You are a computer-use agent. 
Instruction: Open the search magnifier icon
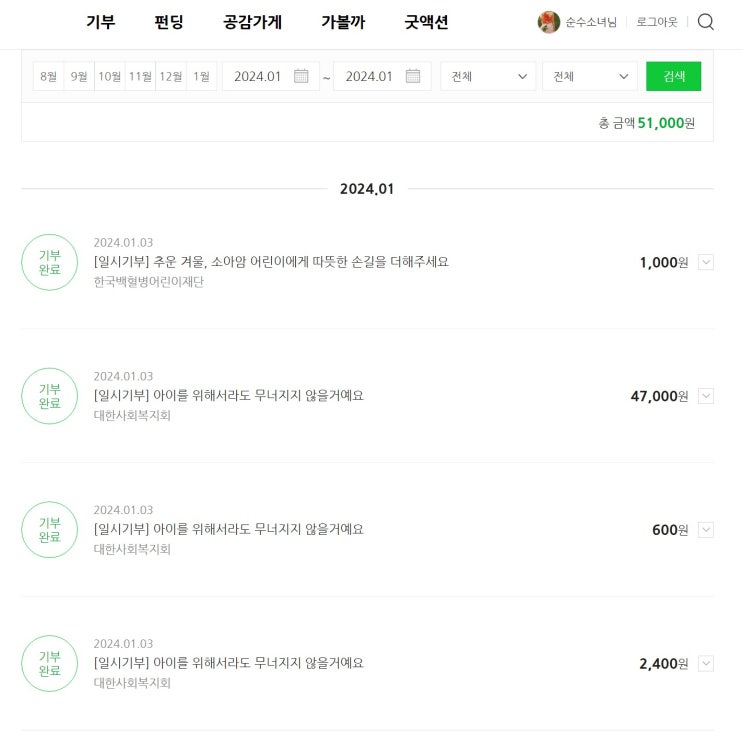point(706,22)
